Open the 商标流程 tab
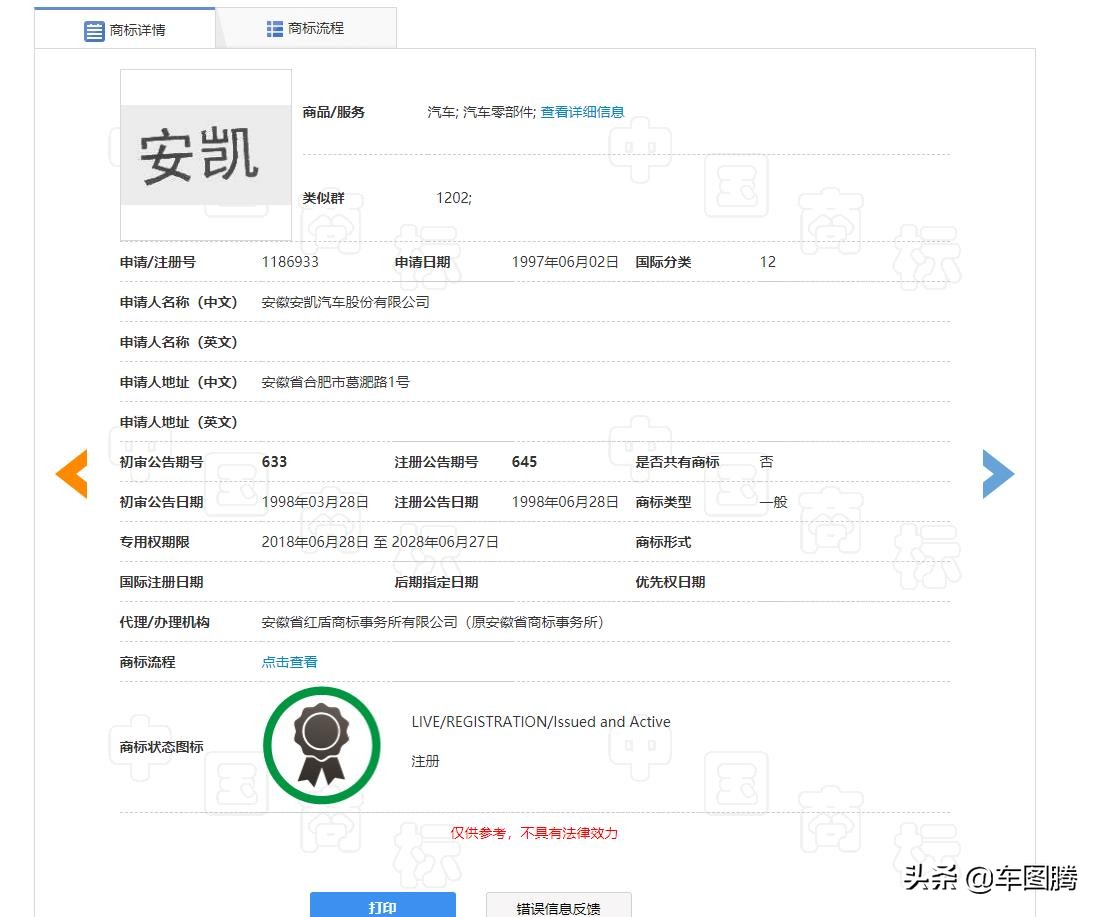The width and height of the screenshot is (1103, 917). point(306,28)
